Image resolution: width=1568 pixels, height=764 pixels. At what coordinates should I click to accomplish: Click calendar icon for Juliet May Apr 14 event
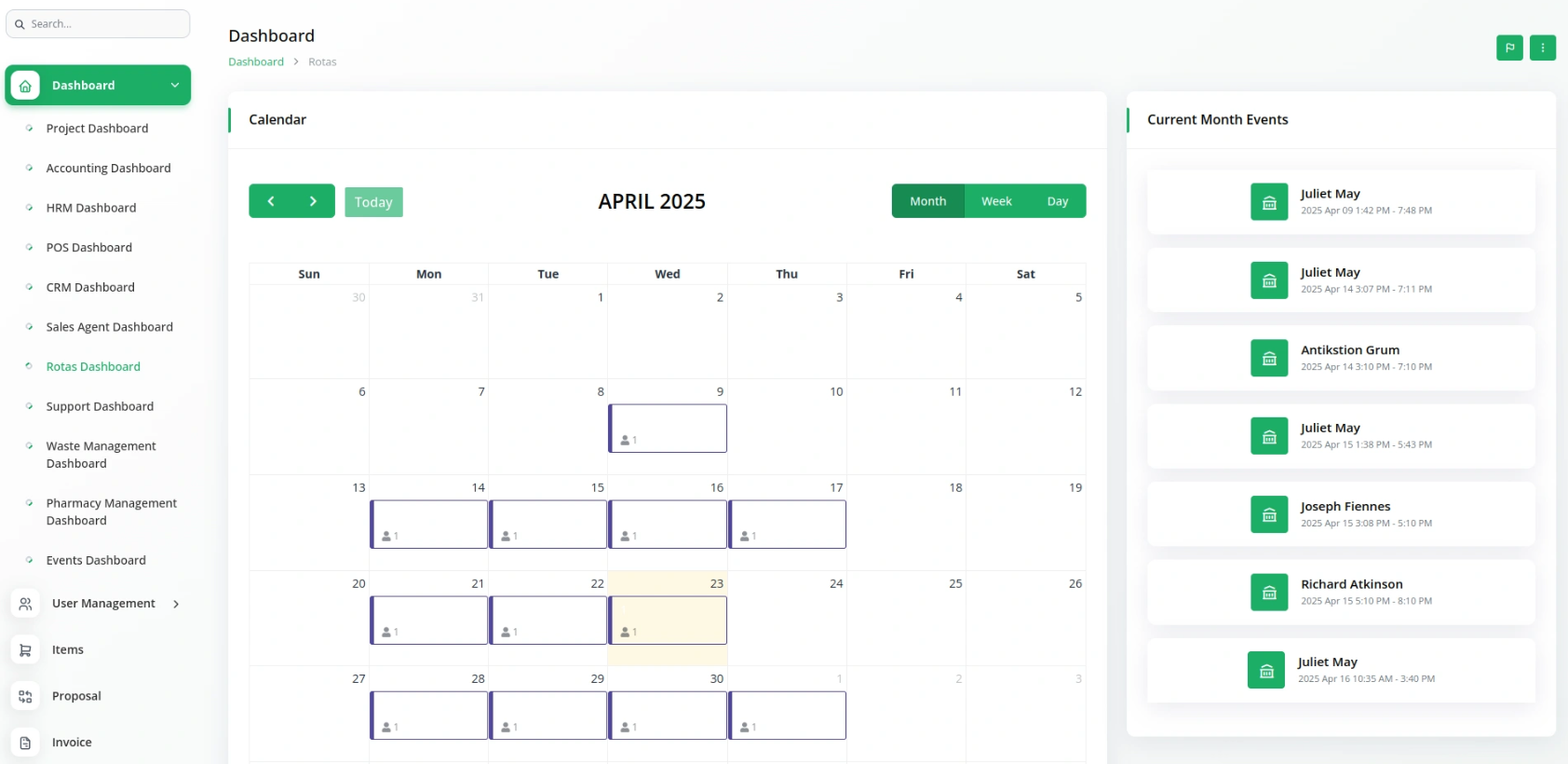pyautogui.click(x=1269, y=280)
